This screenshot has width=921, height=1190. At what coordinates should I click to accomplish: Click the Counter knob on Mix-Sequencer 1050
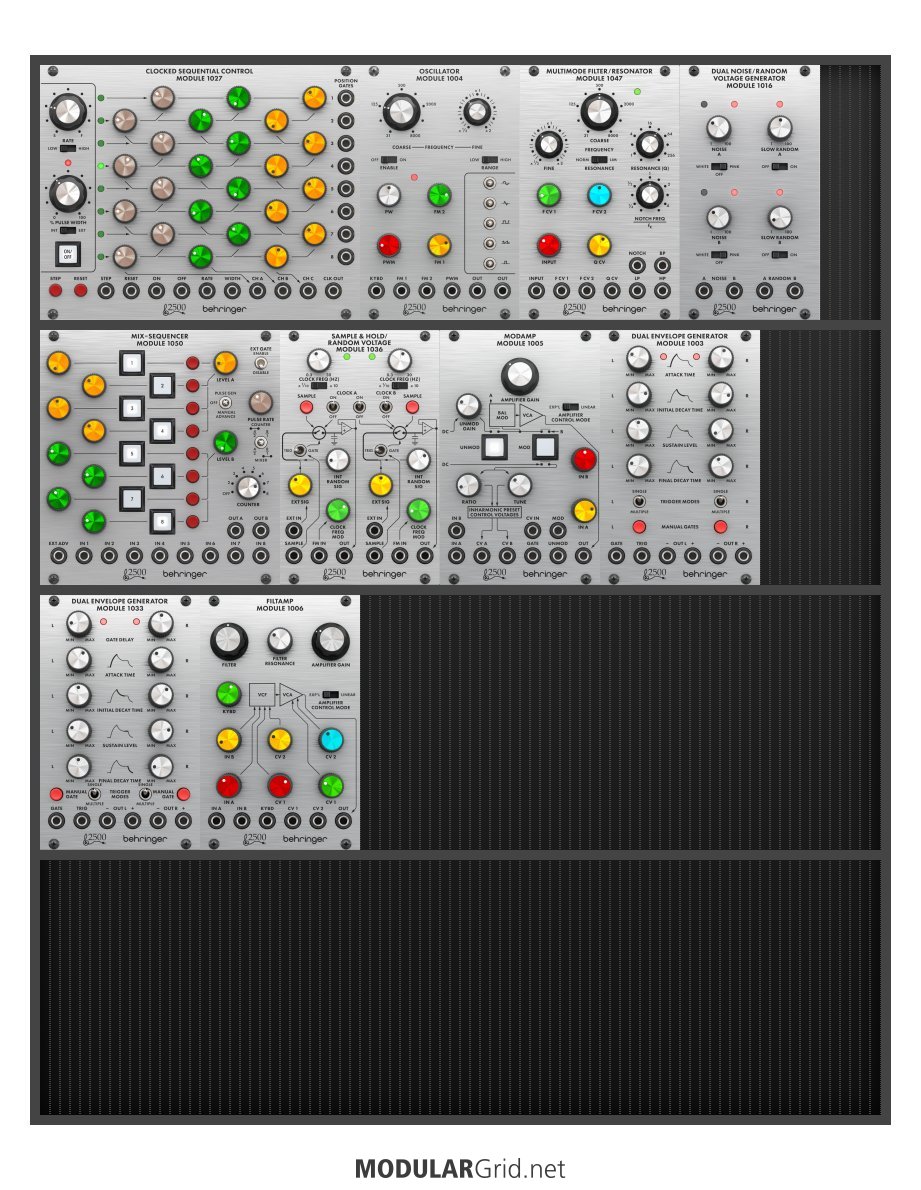click(247, 486)
